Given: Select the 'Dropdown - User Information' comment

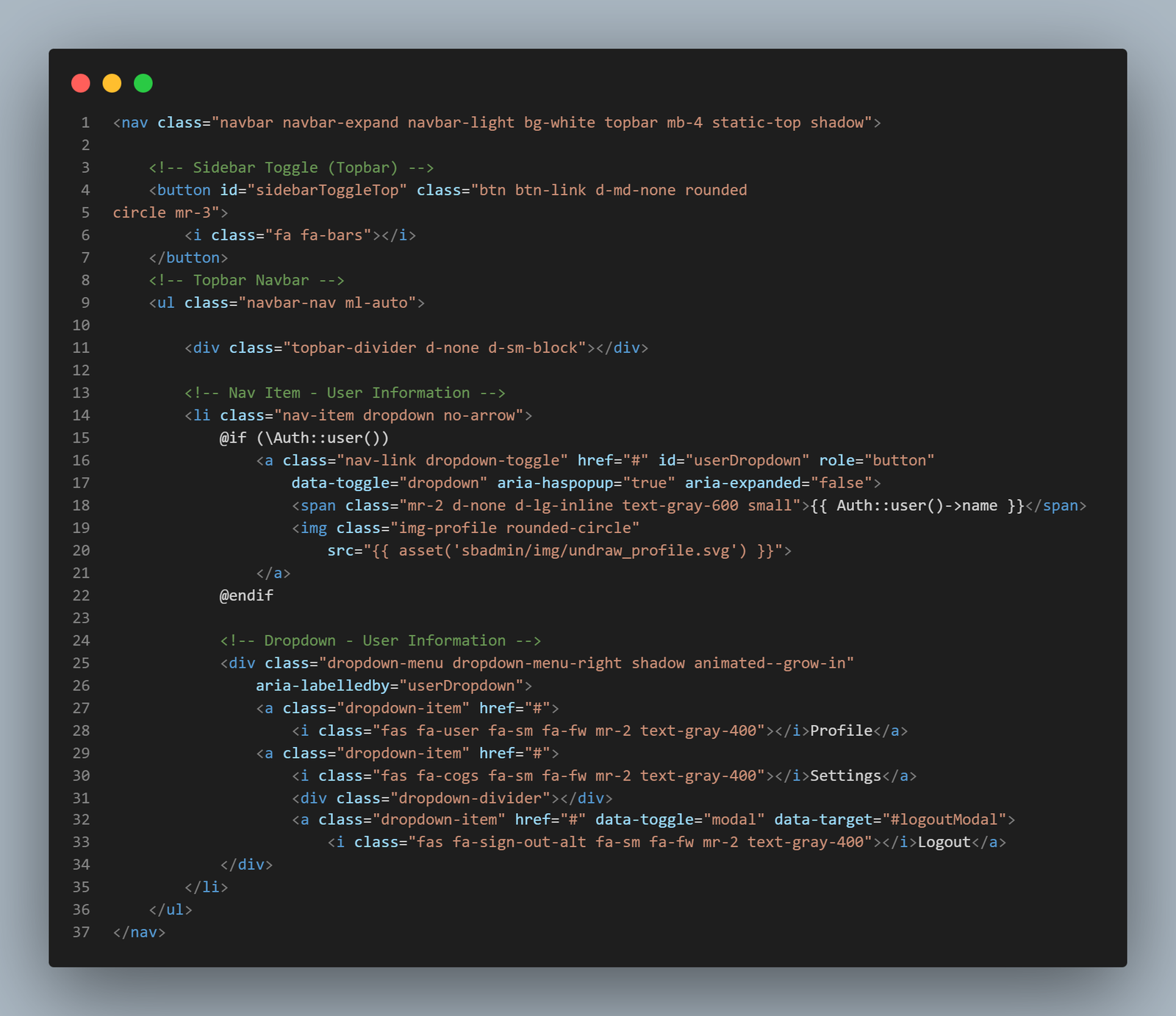Looking at the screenshot, I should (381, 640).
